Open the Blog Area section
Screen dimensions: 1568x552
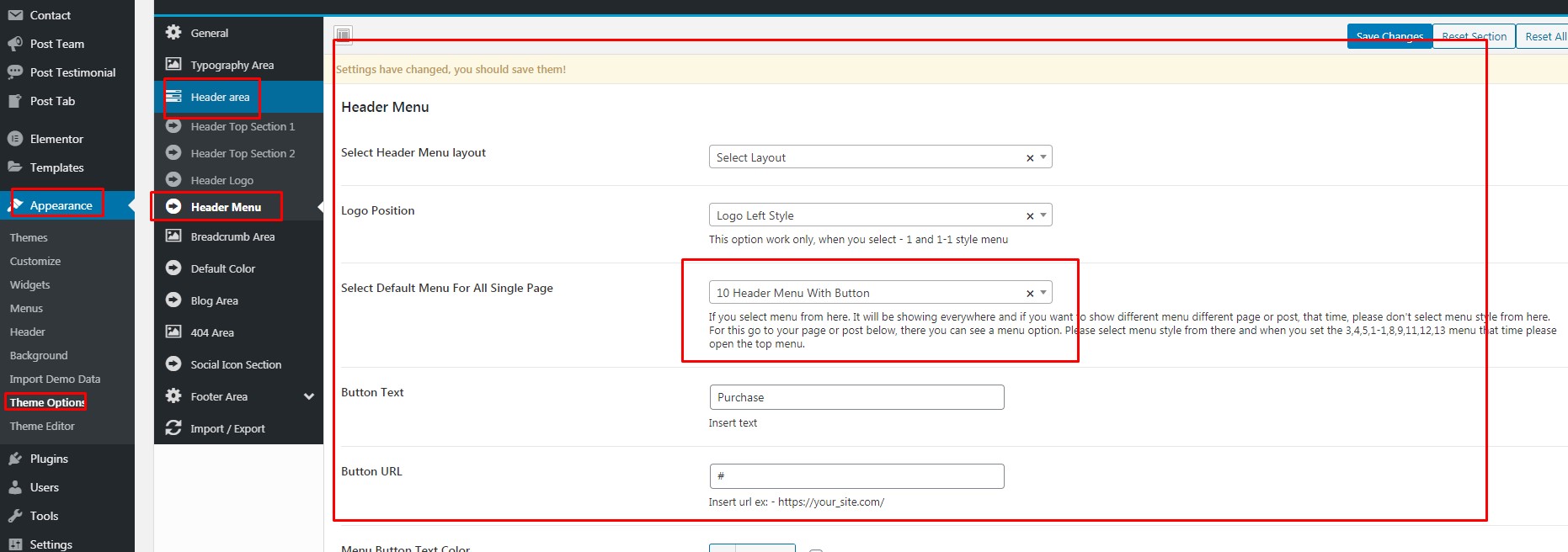point(238,300)
